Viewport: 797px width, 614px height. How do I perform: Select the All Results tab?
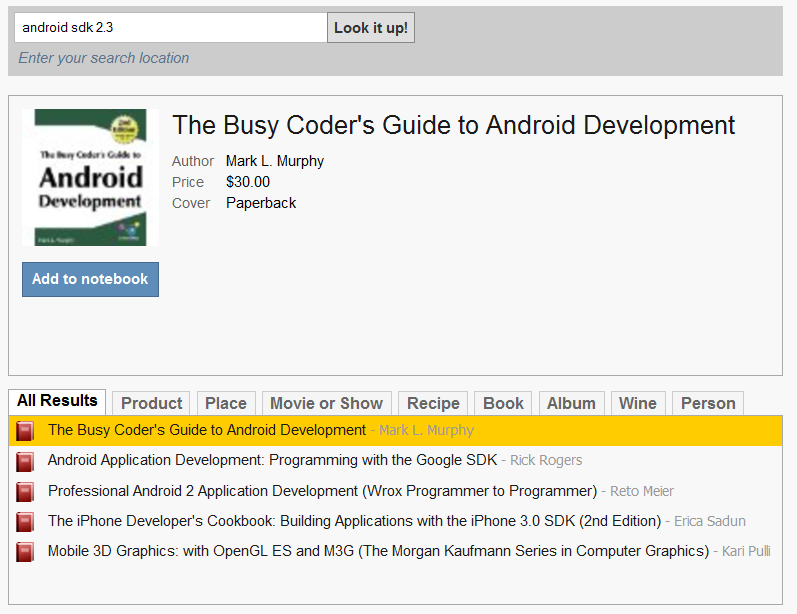click(x=57, y=402)
